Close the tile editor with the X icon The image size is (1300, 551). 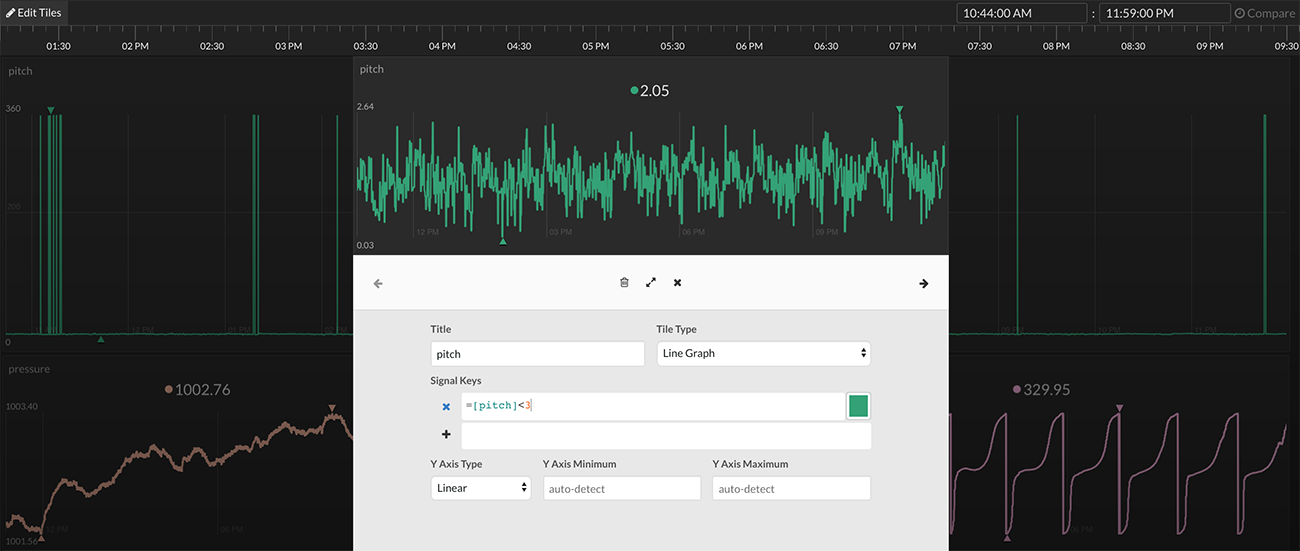(x=677, y=283)
